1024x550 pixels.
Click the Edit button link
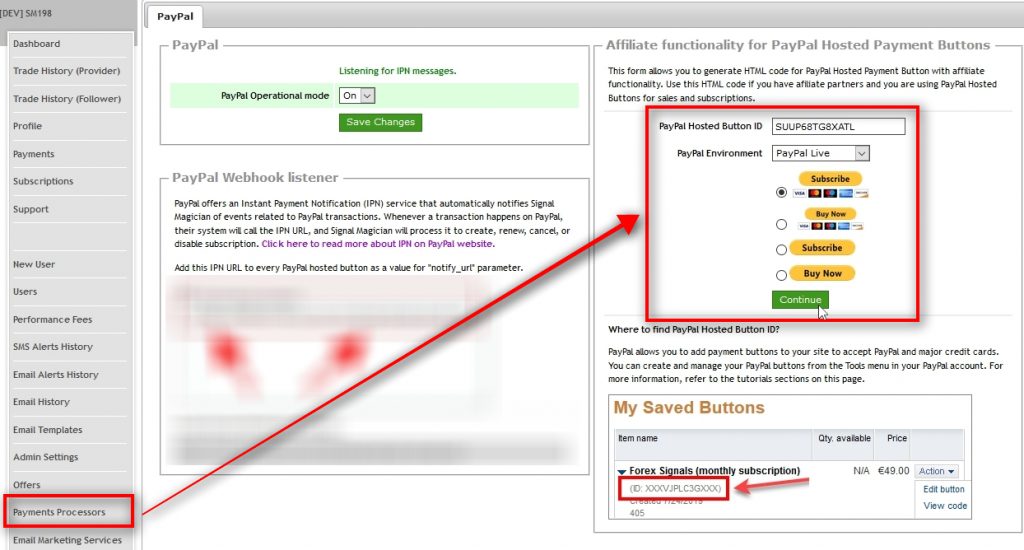point(943,489)
